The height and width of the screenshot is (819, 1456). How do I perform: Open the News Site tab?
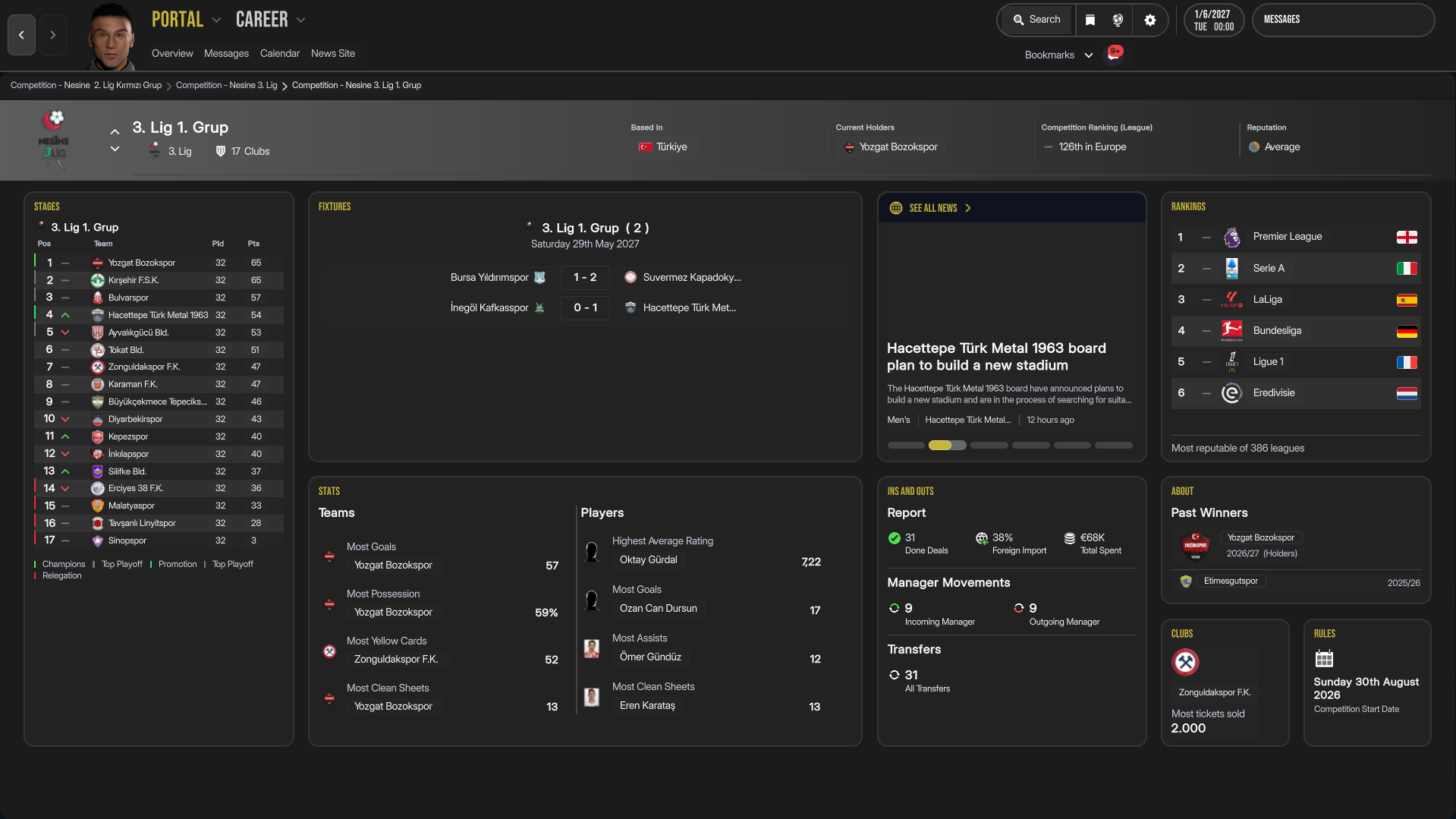point(332,53)
